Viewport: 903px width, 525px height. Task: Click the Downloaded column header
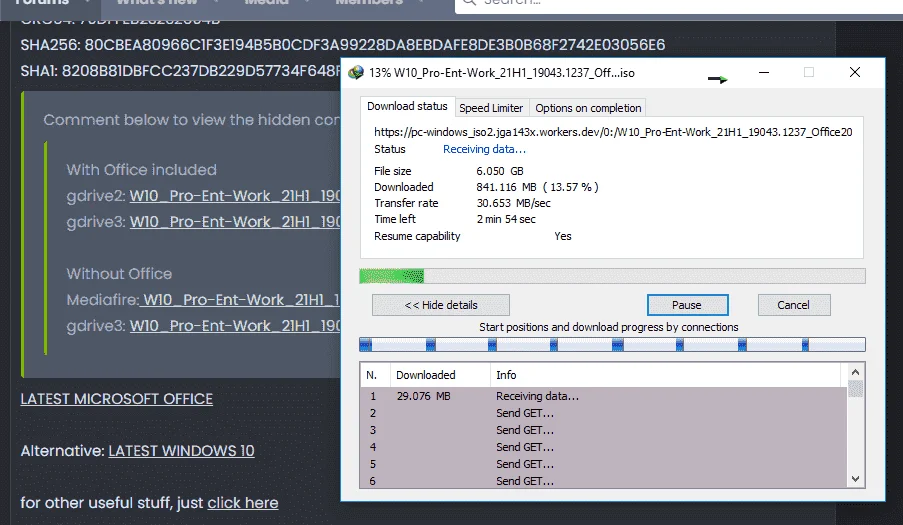point(440,375)
